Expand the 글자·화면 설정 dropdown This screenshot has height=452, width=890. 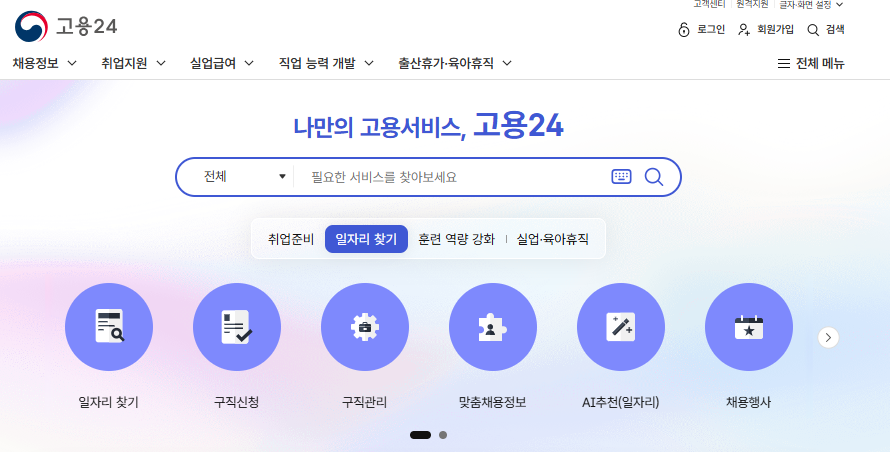pyautogui.click(x=811, y=5)
